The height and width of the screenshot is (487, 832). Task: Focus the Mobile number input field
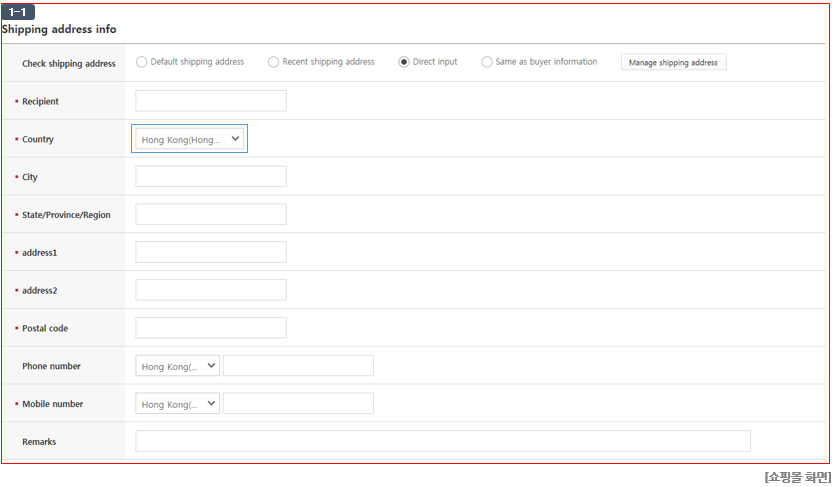point(298,403)
